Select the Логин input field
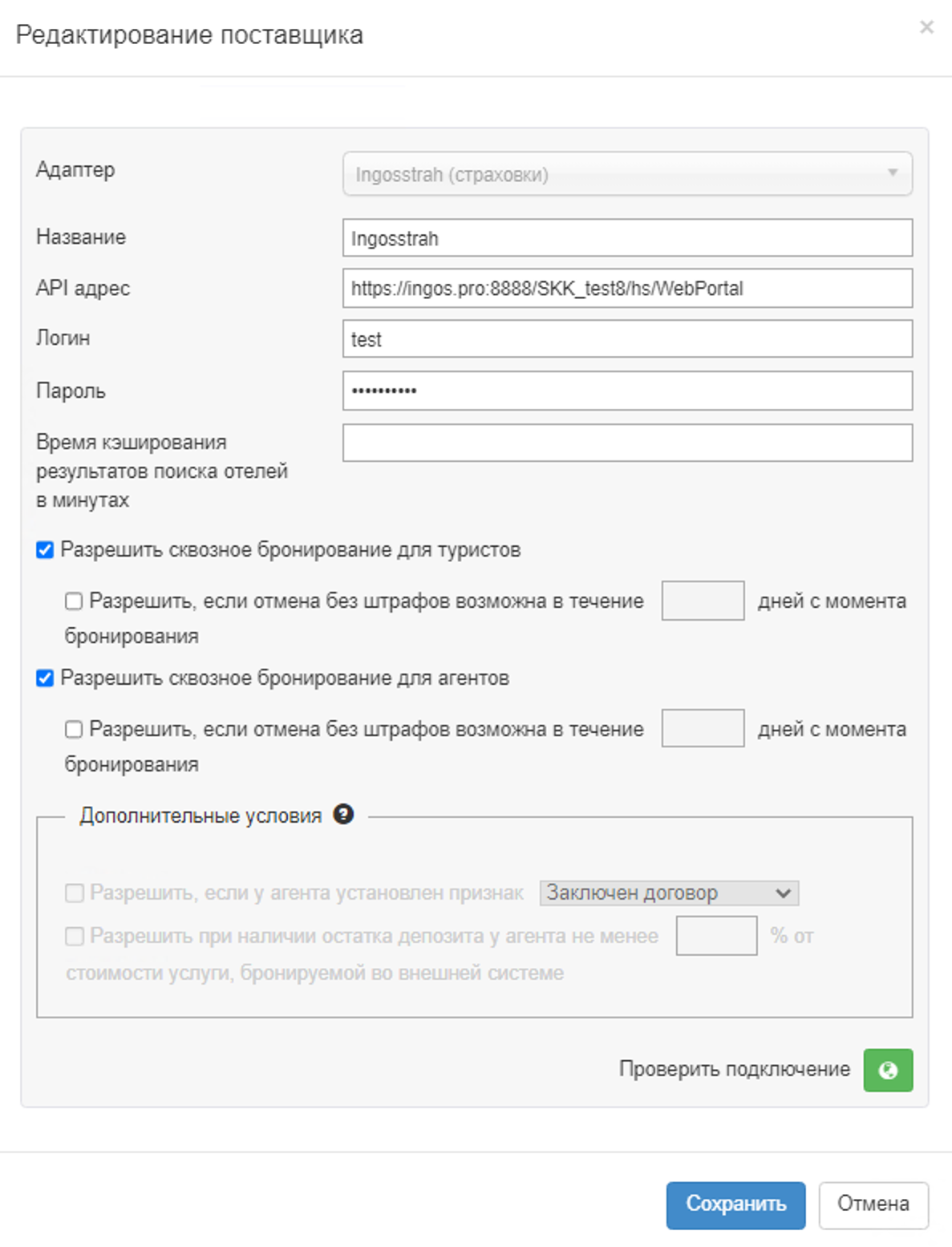Image resolution: width=952 pixels, height=1247 pixels. (626, 339)
